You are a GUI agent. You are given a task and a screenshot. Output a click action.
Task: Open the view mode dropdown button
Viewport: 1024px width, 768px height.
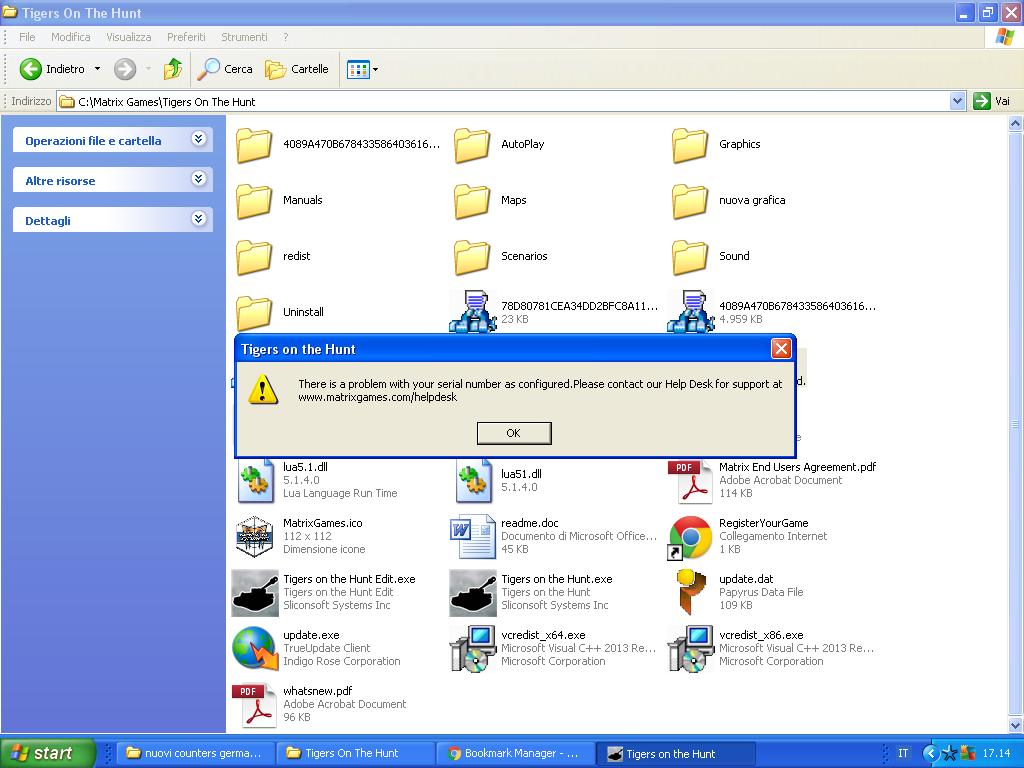click(x=362, y=69)
